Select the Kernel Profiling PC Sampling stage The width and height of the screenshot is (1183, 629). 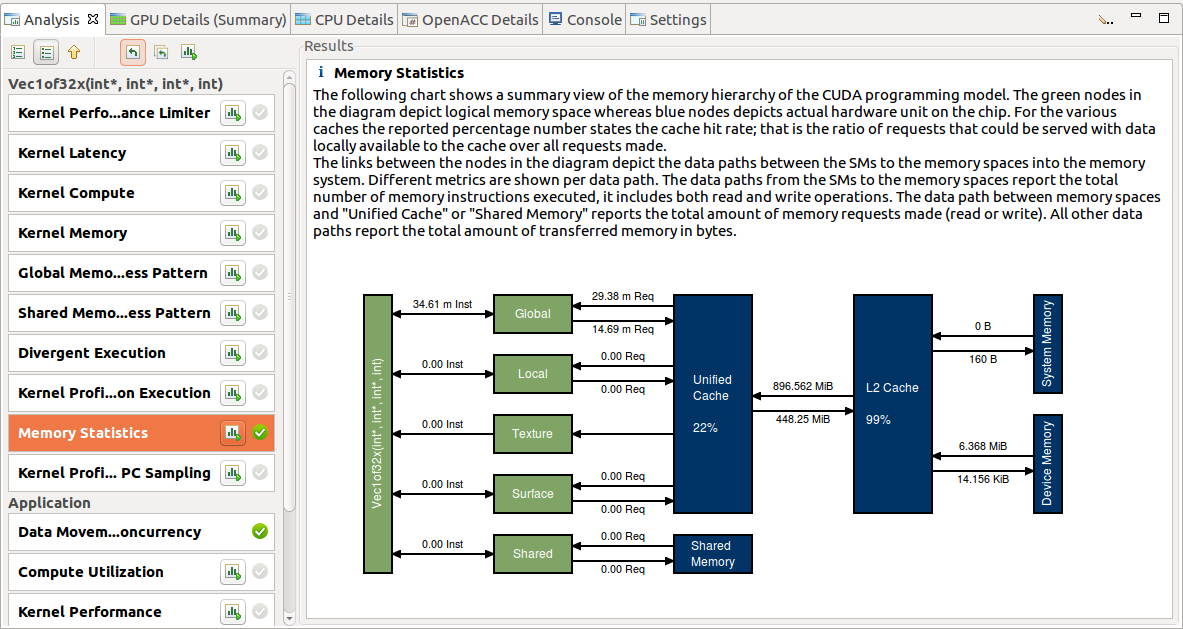point(110,473)
